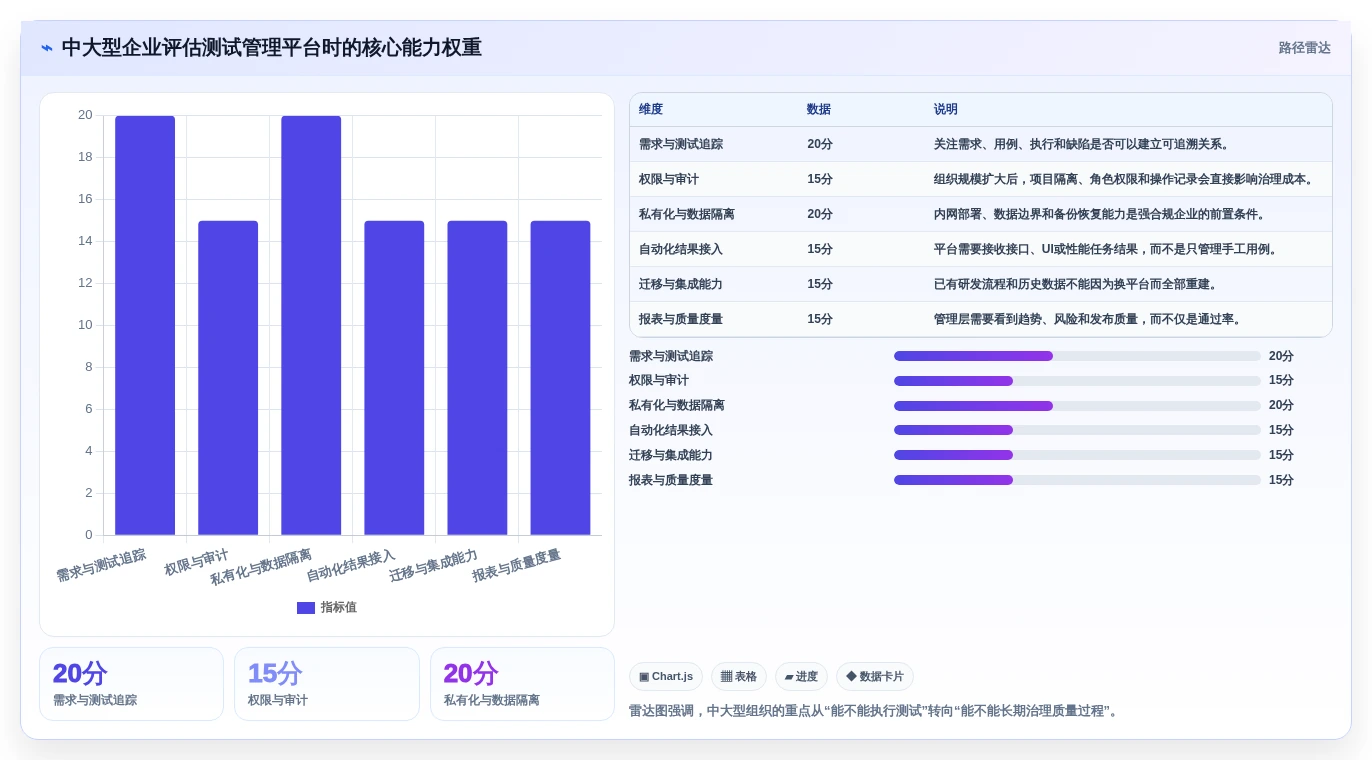Click description starting with 组织规模扩大后

(1124, 179)
